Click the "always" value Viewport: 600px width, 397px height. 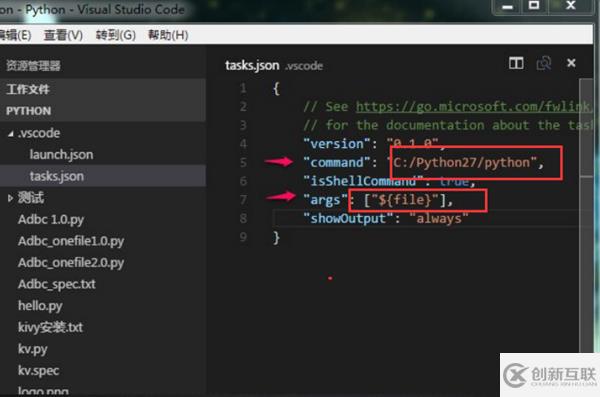coord(439,218)
